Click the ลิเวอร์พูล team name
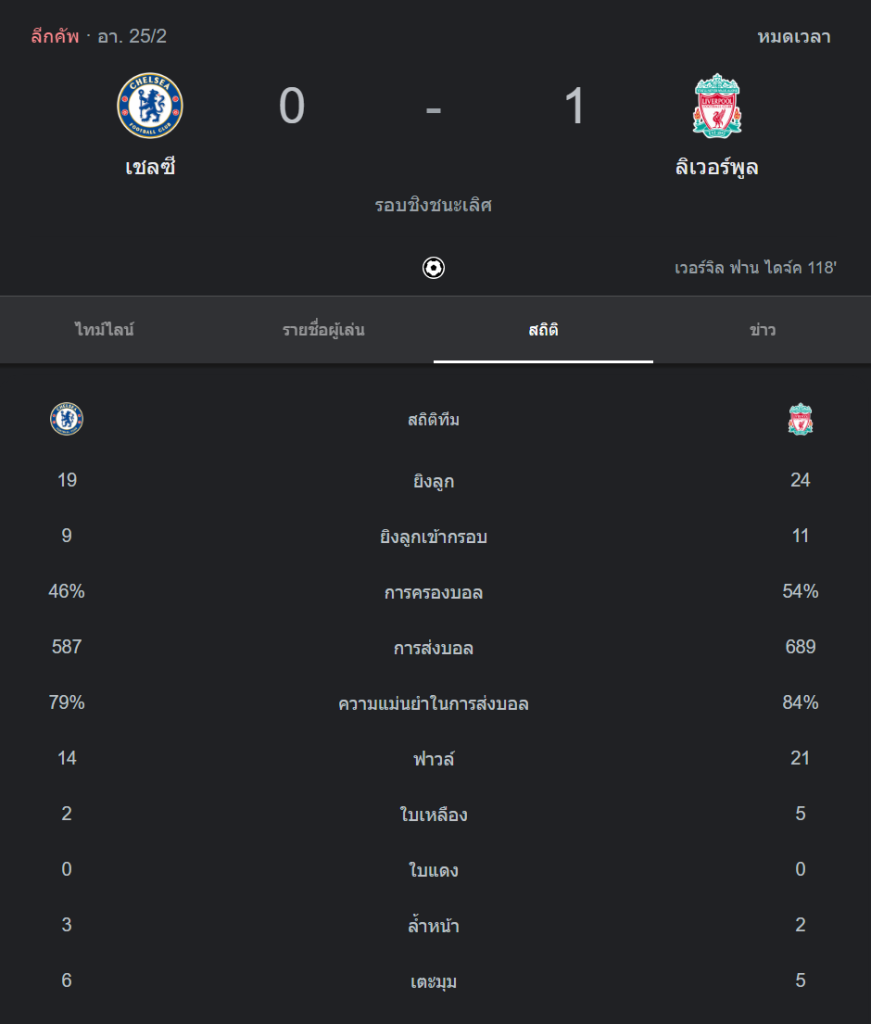This screenshot has width=871, height=1024. point(717,167)
